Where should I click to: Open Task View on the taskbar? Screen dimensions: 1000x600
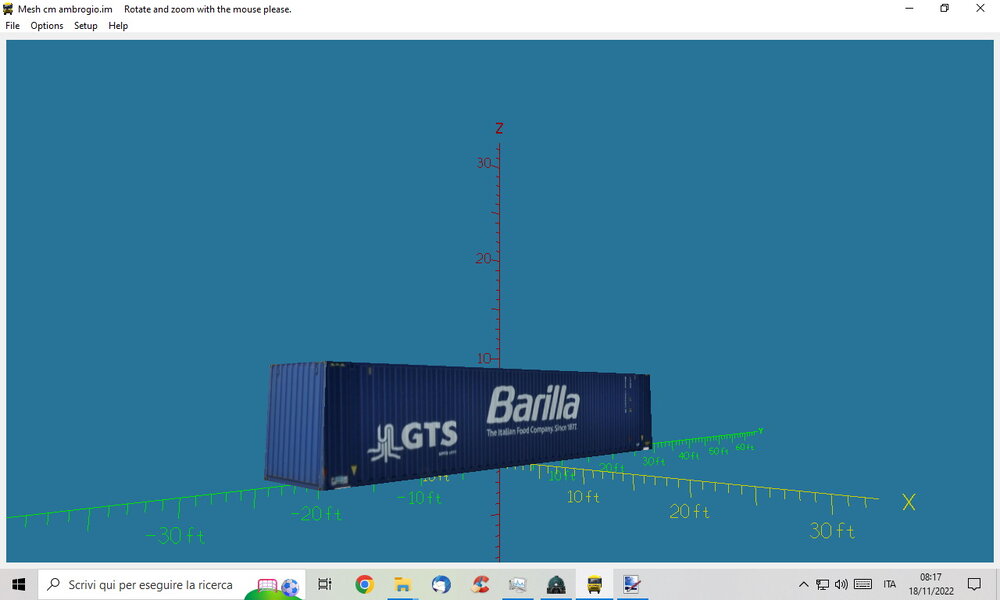pyautogui.click(x=325, y=584)
